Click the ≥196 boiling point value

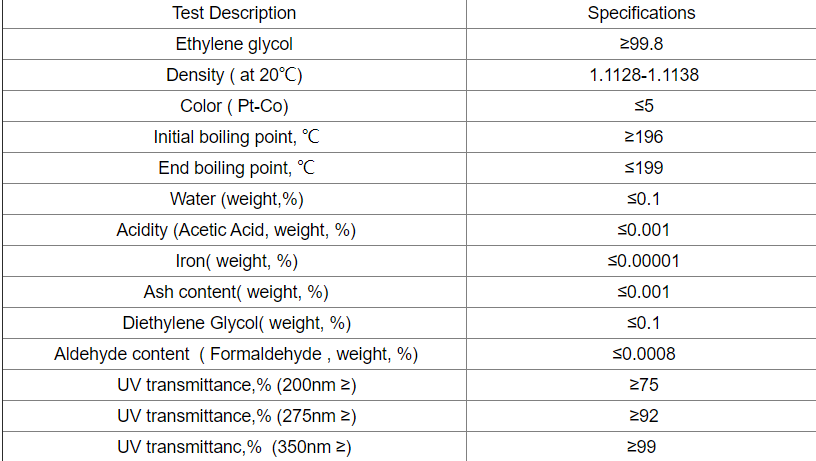coord(644,137)
